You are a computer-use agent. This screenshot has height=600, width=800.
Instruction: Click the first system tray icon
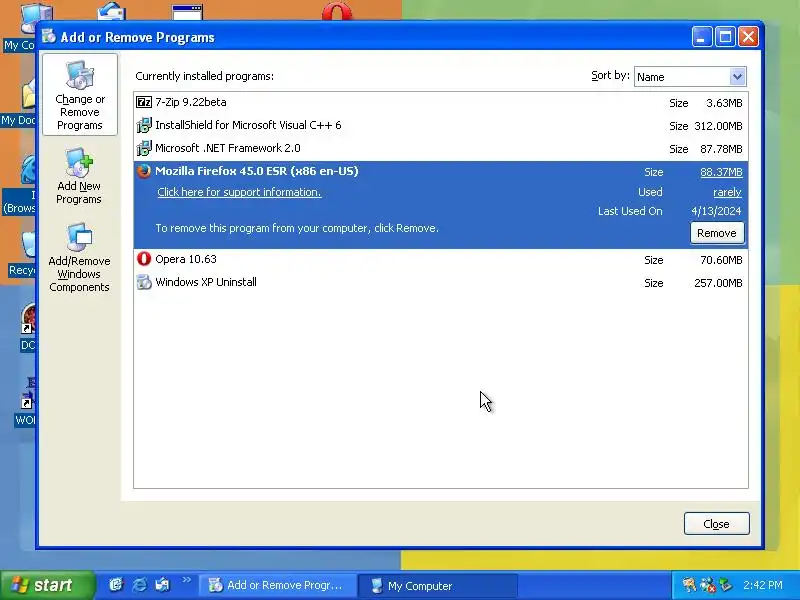pyautogui.click(x=689, y=585)
